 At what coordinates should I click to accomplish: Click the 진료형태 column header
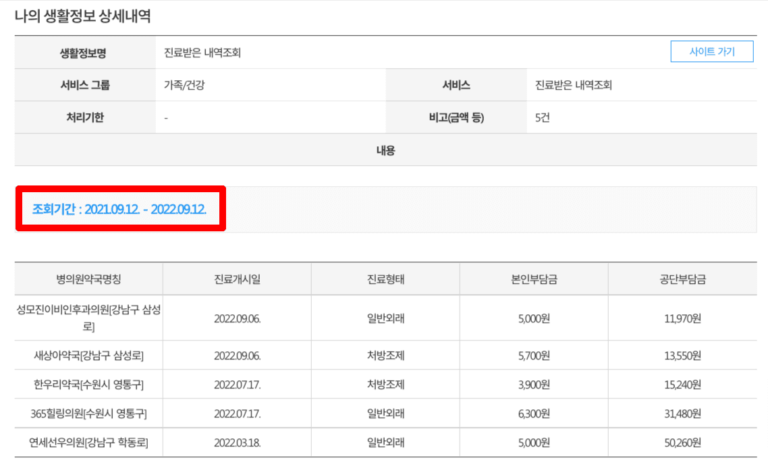tap(385, 279)
